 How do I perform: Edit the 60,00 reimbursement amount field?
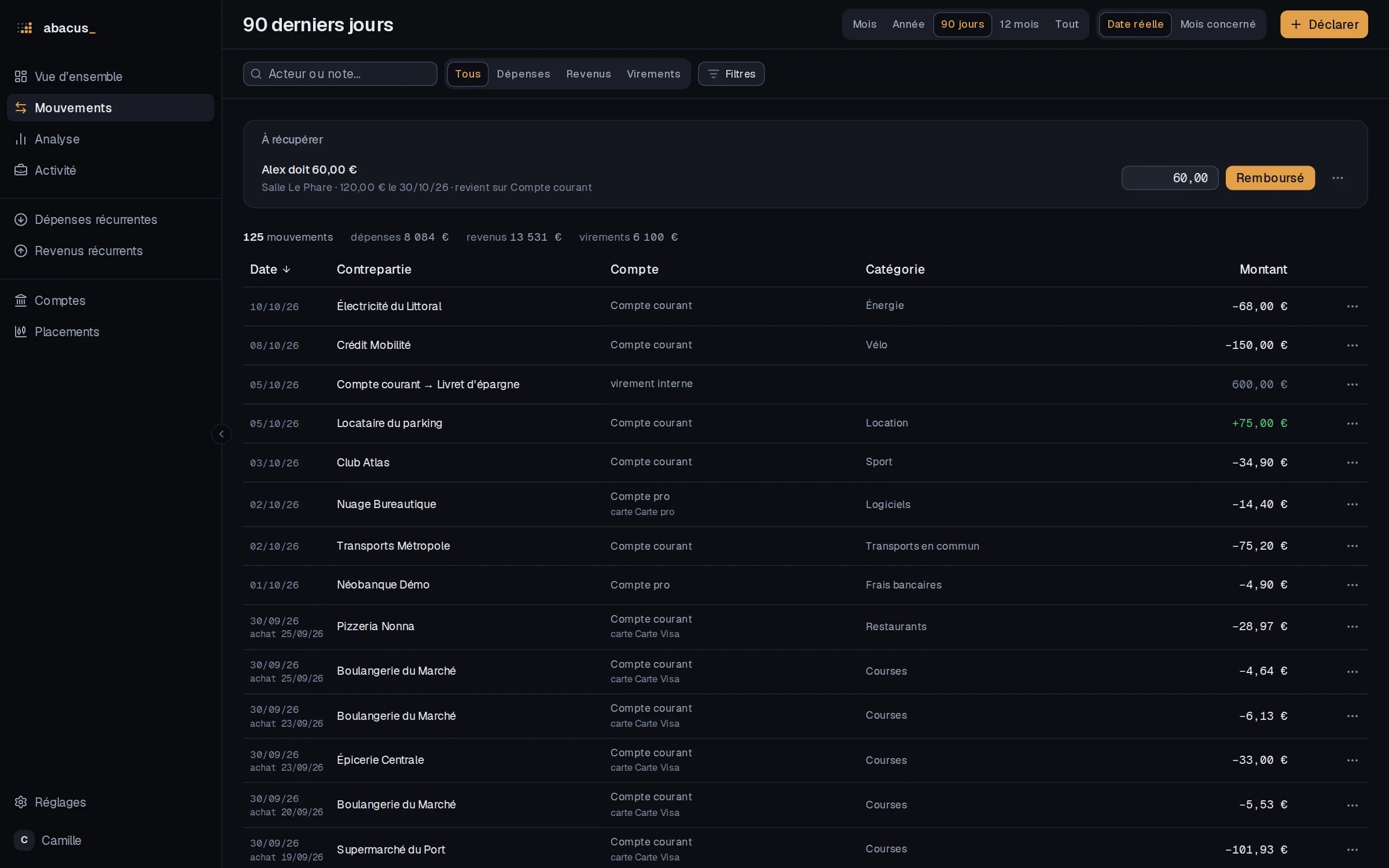[1170, 178]
